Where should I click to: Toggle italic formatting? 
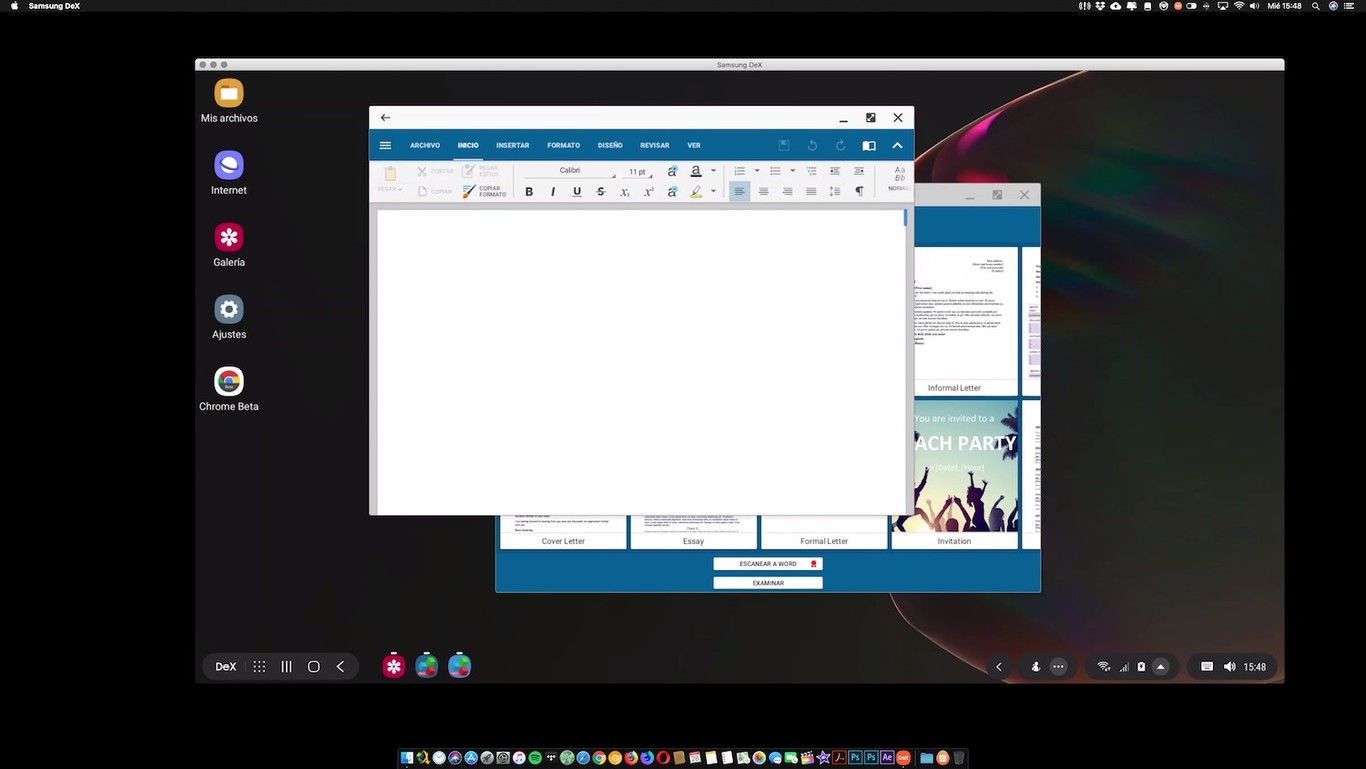554,191
